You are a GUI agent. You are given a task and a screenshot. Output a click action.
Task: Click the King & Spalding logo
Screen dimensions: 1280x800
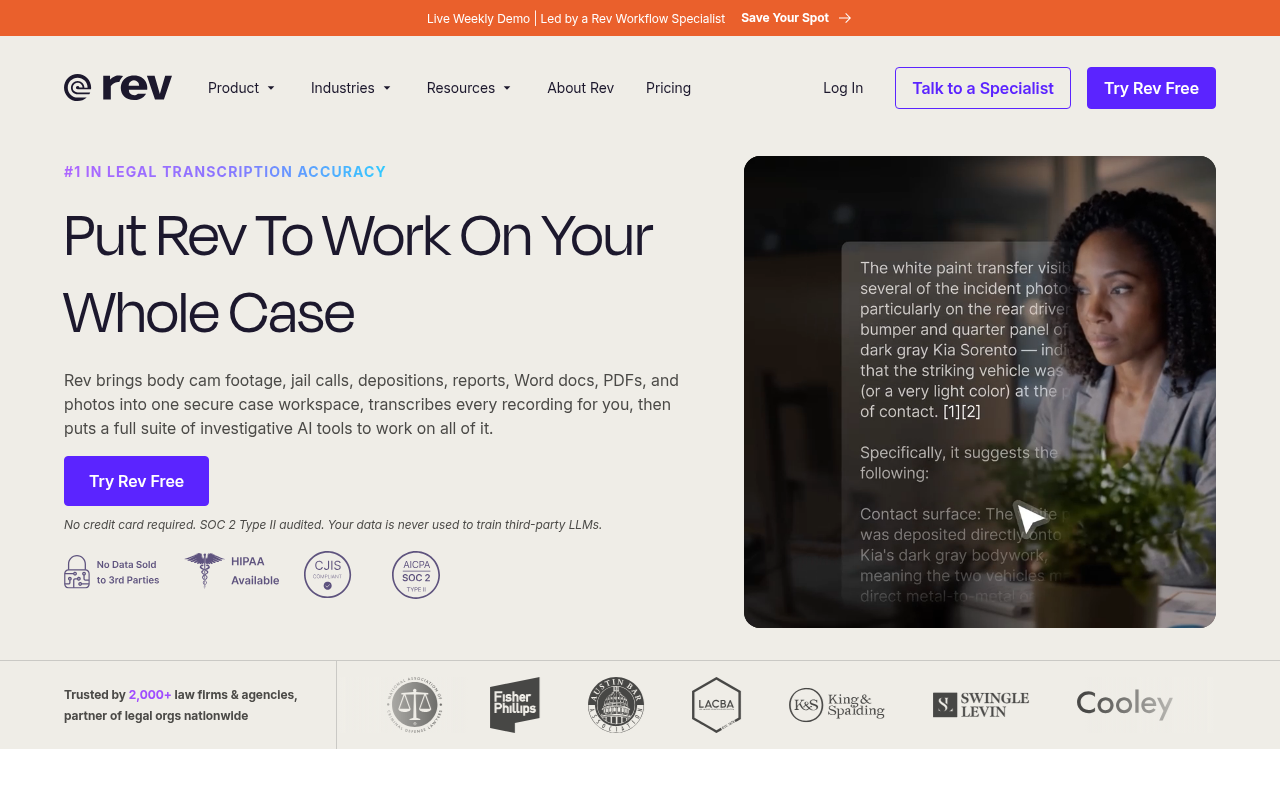(837, 705)
